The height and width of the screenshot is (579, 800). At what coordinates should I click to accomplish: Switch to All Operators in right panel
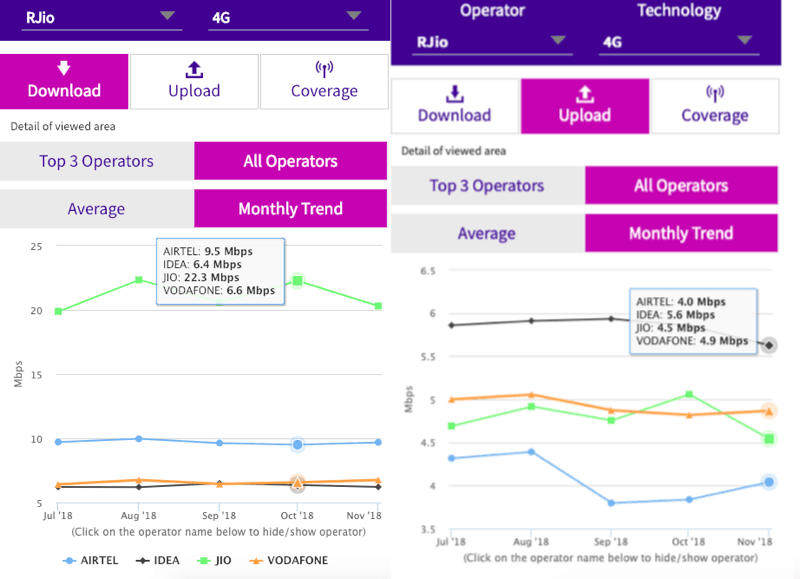(681, 186)
